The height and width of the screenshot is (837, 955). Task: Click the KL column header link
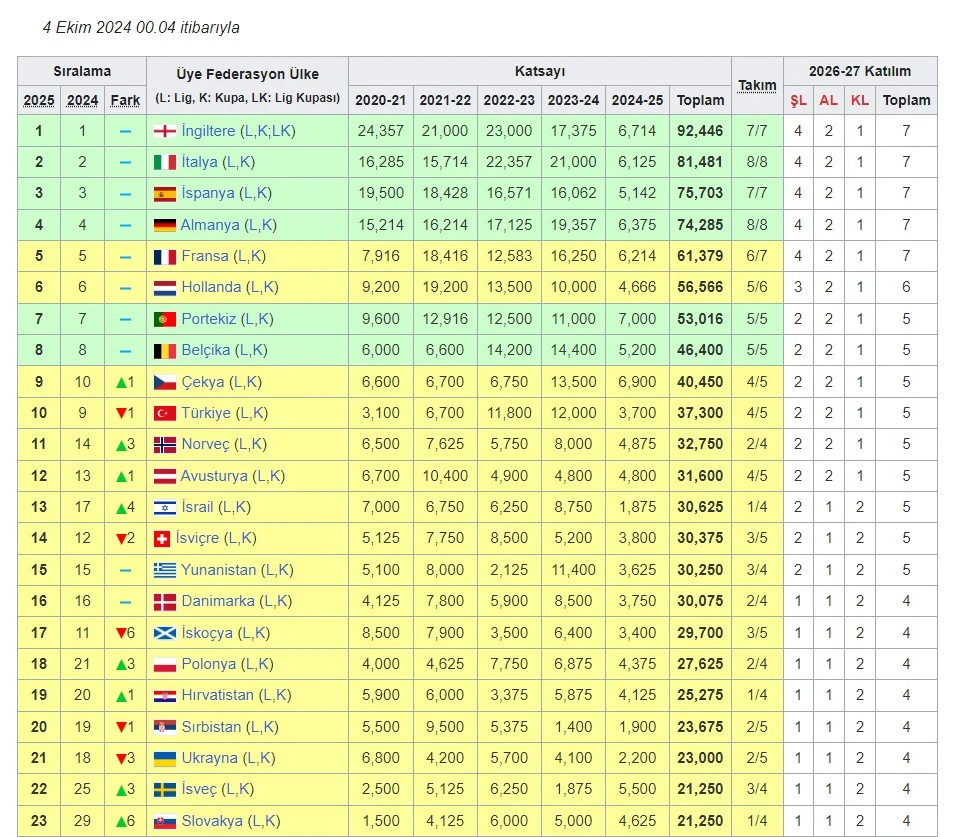tap(859, 99)
